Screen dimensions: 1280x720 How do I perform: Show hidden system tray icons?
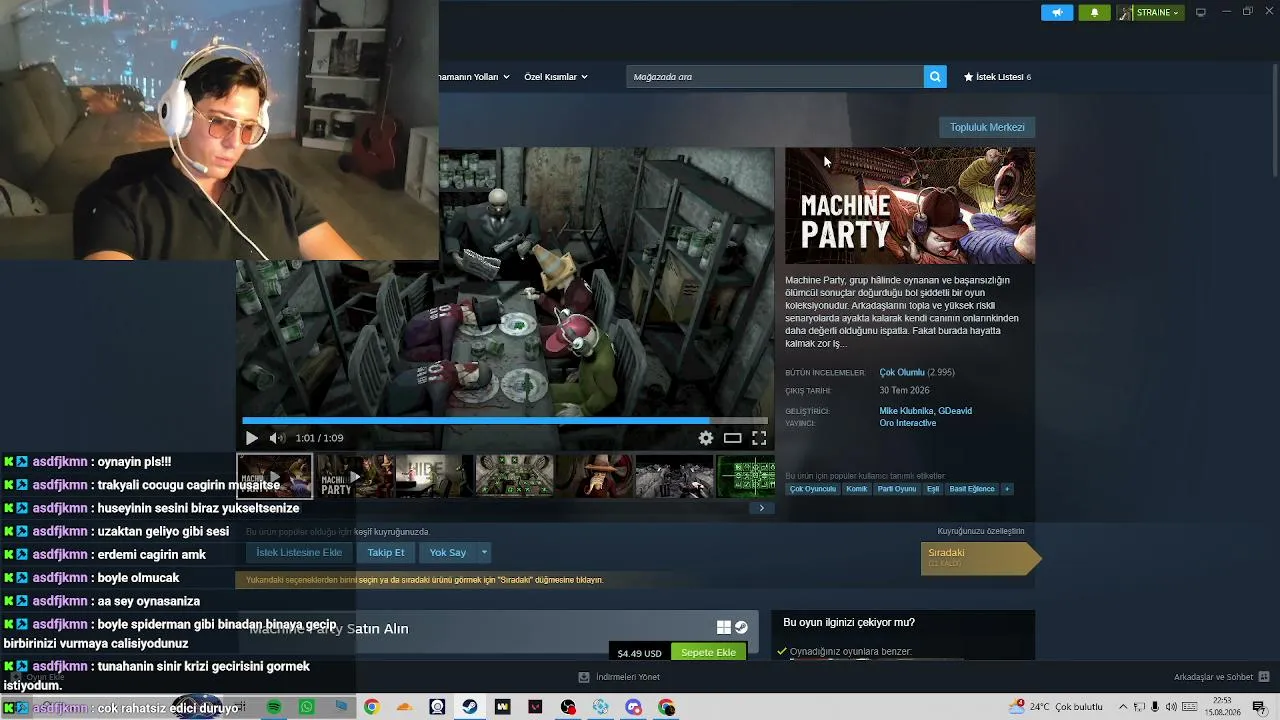click(1123, 707)
